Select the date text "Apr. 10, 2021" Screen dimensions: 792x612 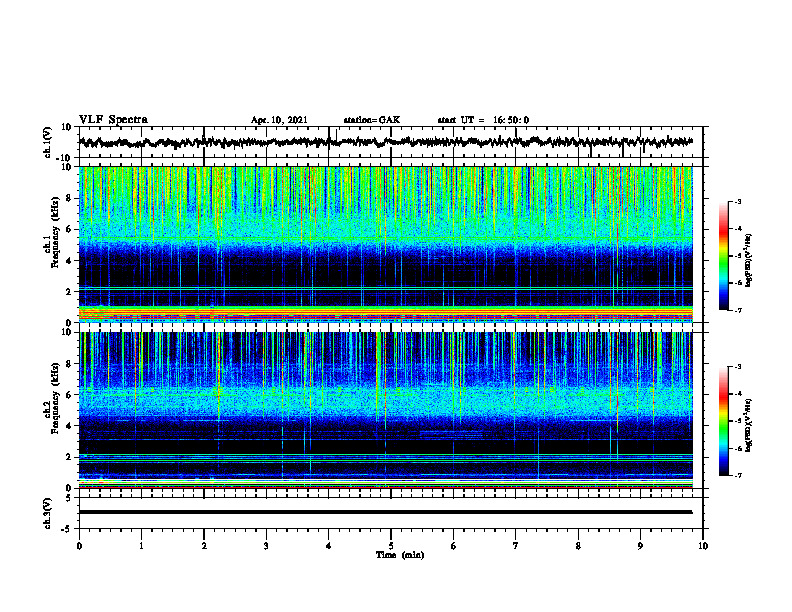pyautogui.click(x=279, y=120)
